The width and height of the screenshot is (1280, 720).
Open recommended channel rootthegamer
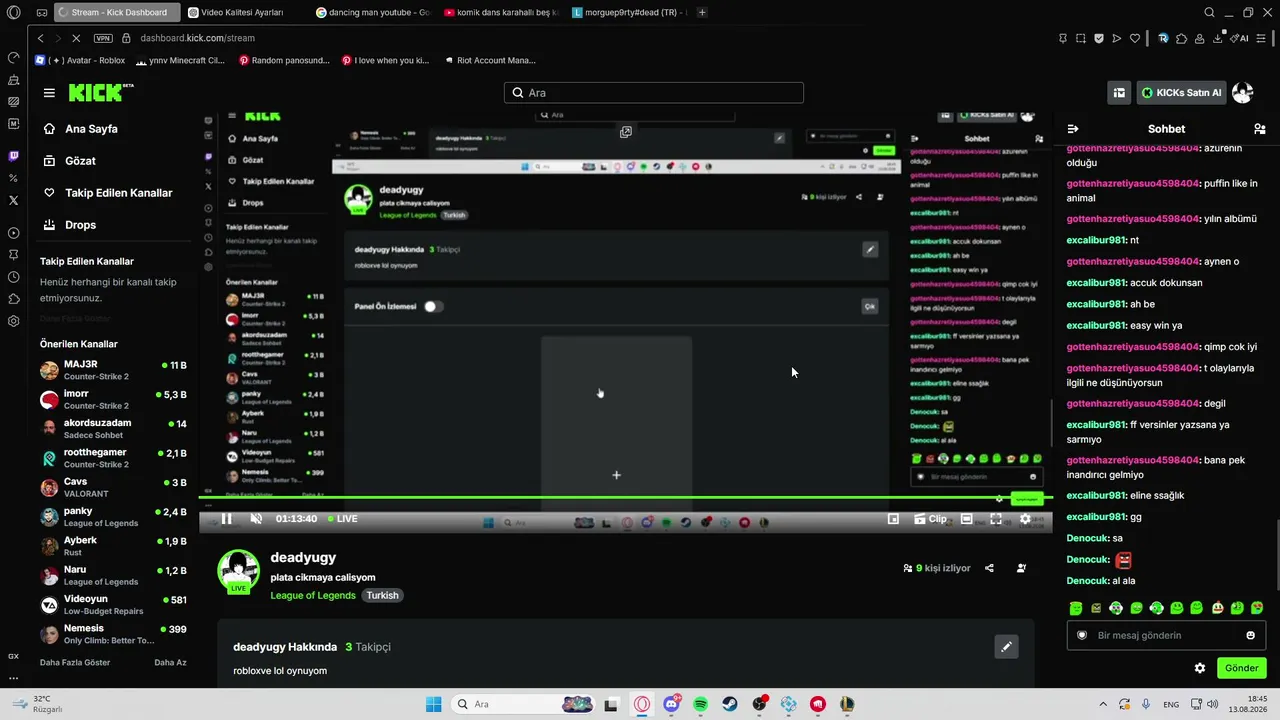[x=113, y=458]
